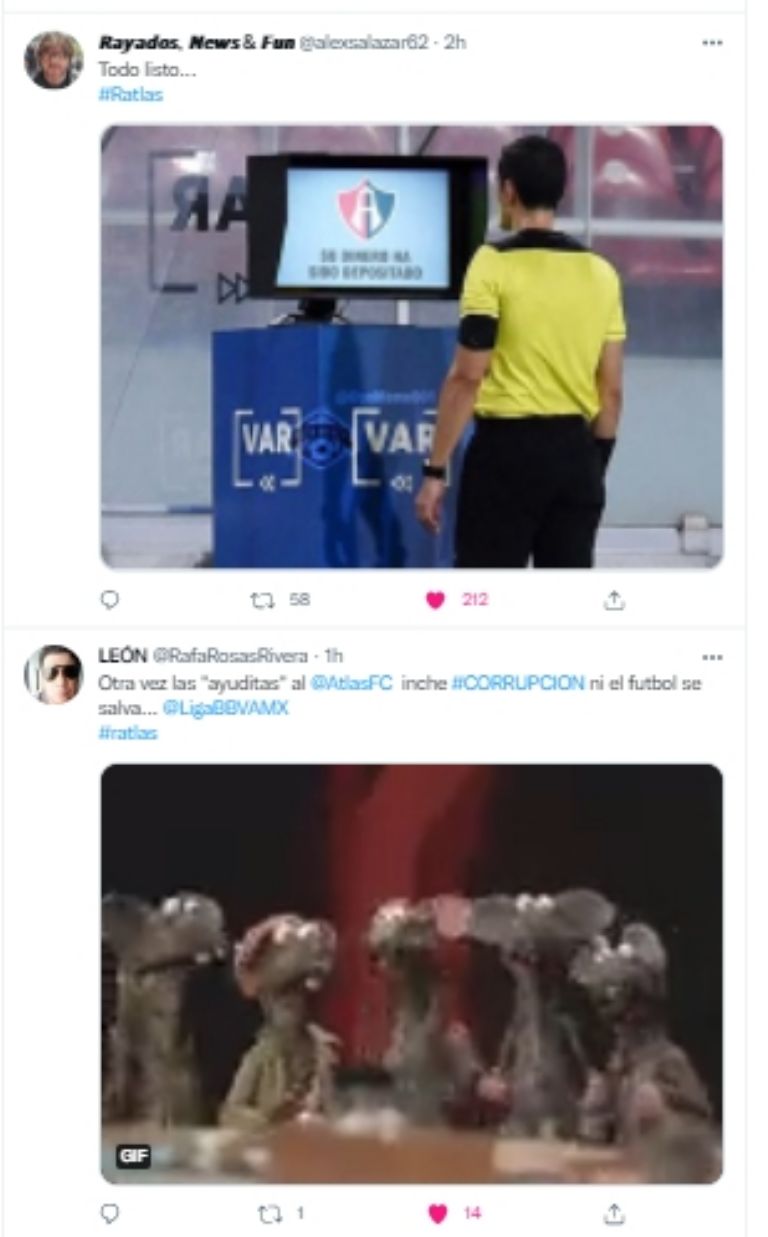768x1237 pixels.
Task: Open more options on the Rayados tweet
Action: (x=712, y=43)
